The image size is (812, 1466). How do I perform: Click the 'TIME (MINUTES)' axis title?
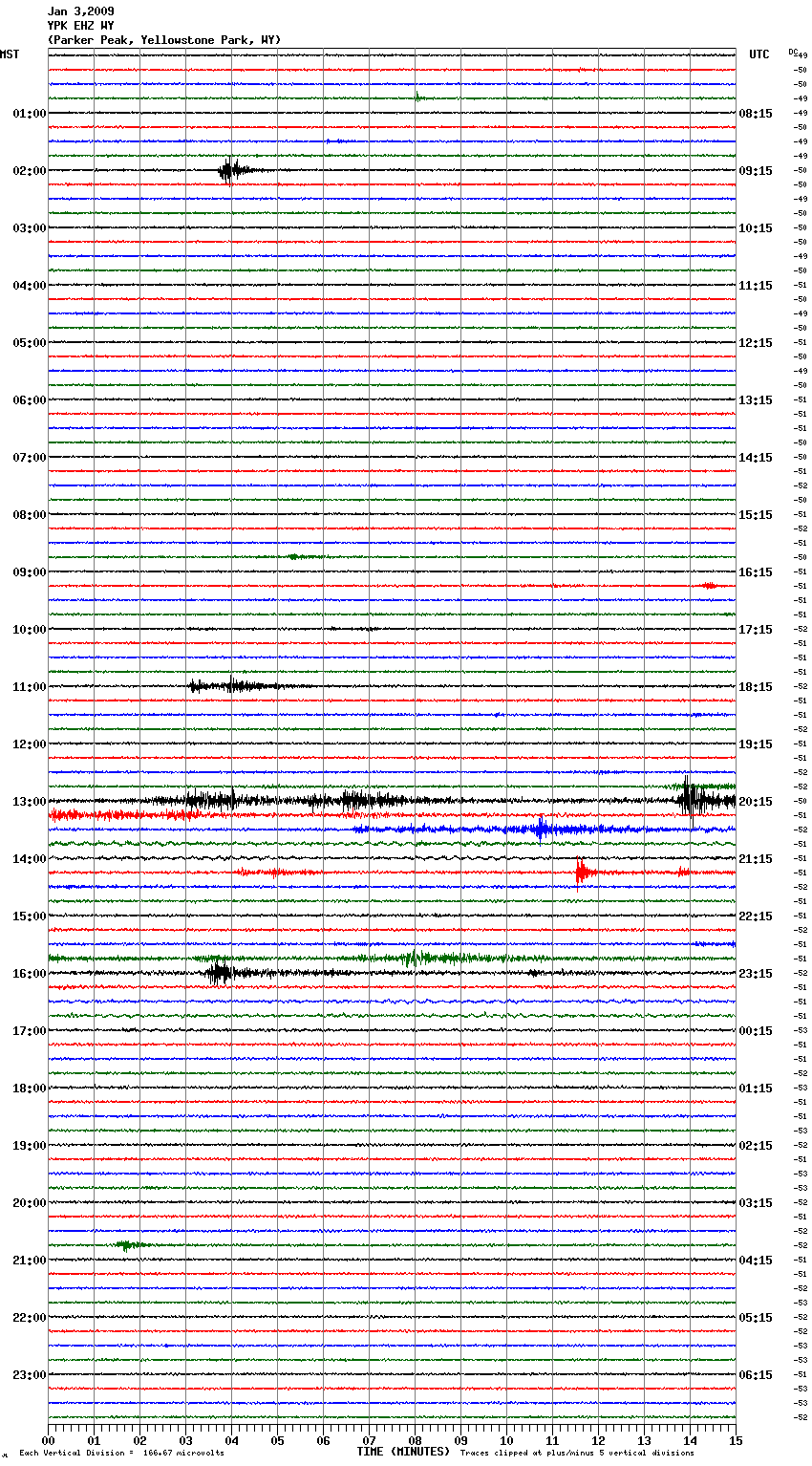403,1452
